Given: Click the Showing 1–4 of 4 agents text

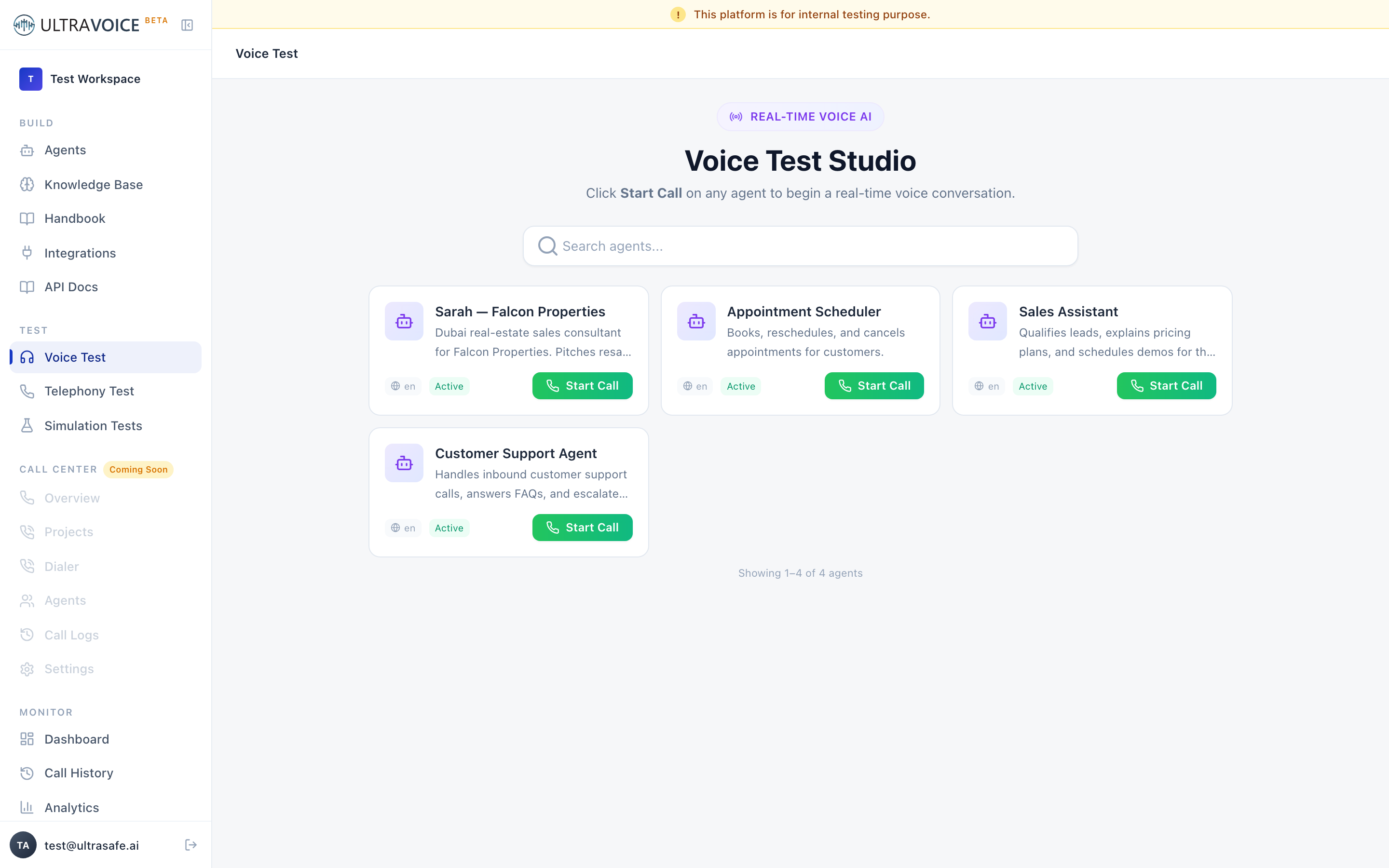Looking at the screenshot, I should tap(800, 573).
